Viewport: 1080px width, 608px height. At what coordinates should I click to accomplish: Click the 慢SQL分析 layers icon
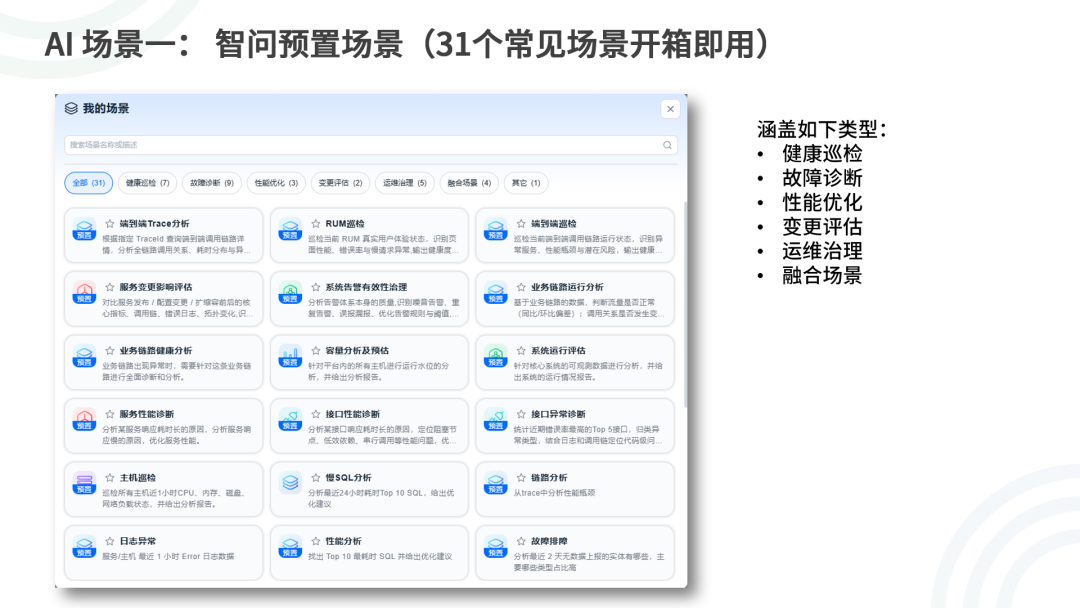pos(290,483)
